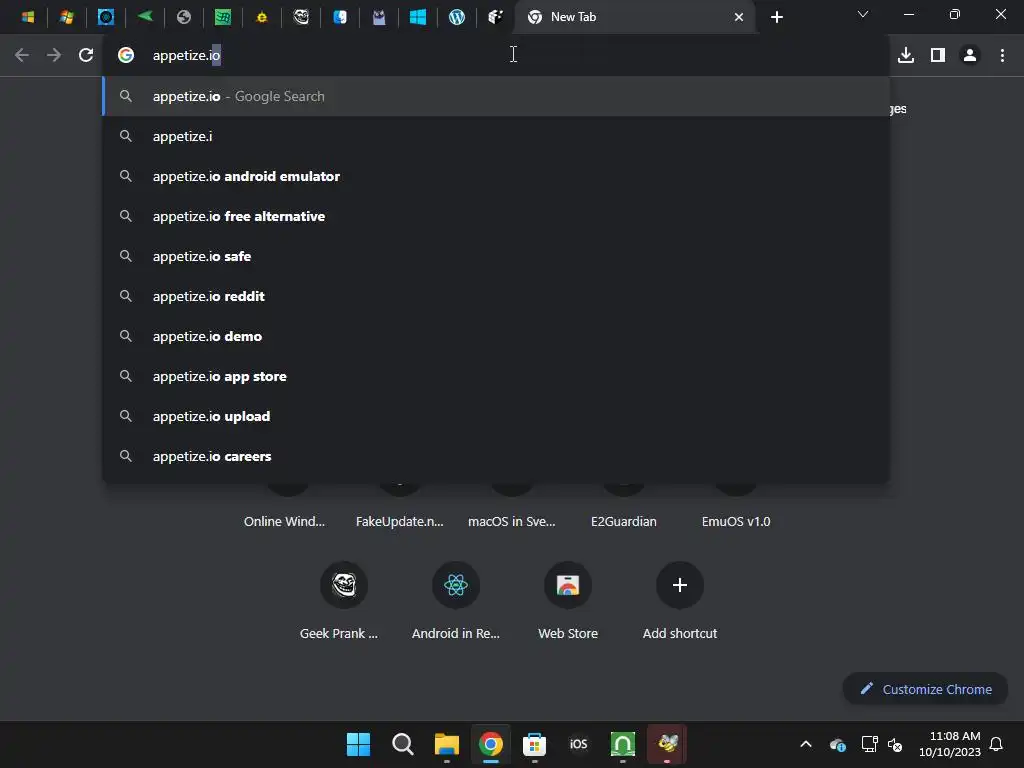Screen dimensions: 1024x768
Task: Expand hidden system tray icons chevron
Action: point(806,744)
